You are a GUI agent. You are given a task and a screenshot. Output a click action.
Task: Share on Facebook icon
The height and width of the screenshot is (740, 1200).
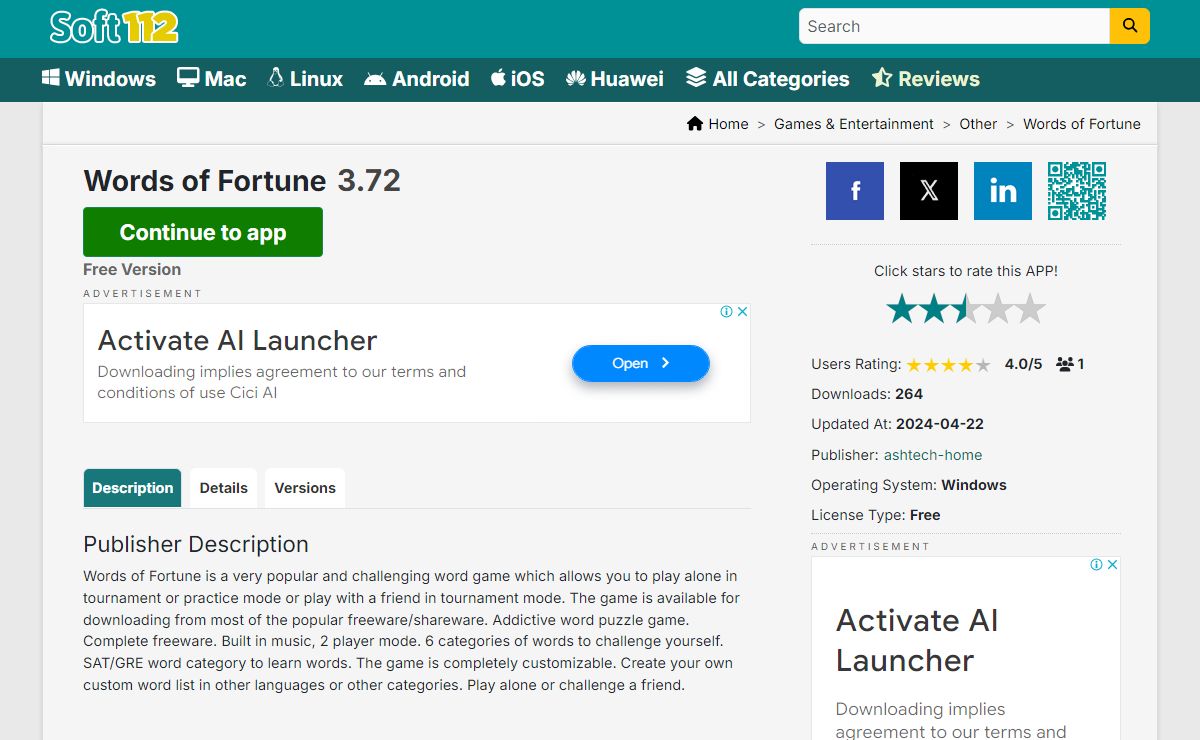[x=855, y=191]
